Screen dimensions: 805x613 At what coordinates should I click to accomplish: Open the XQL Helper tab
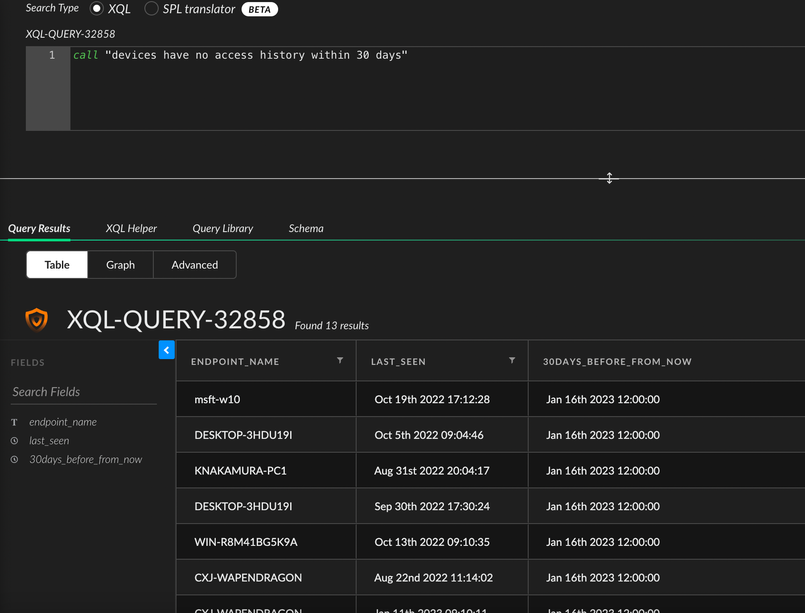click(x=131, y=228)
